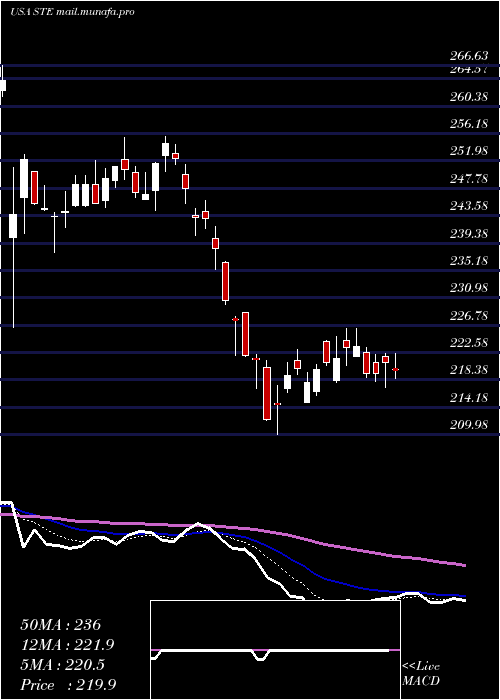The width and height of the screenshot is (500, 700).
Task: Click the 226.78 price level label
Action: pos(468,316)
